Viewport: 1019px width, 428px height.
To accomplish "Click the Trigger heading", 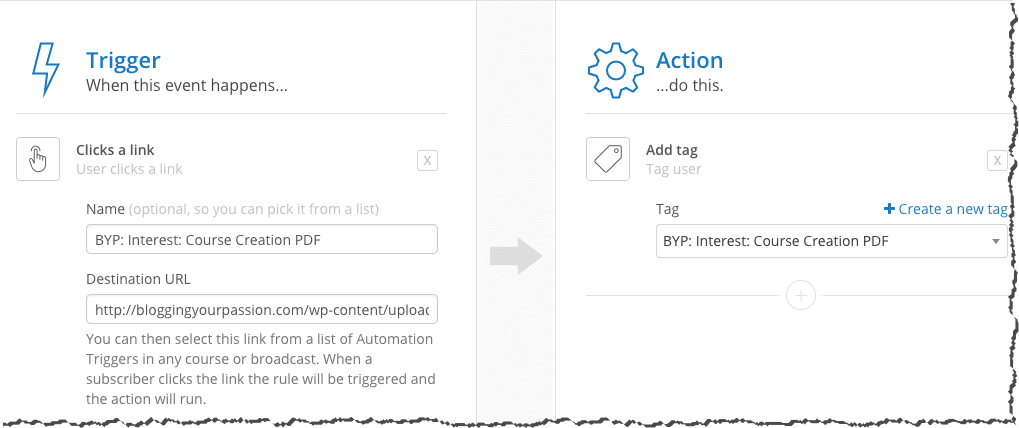I will (x=123, y=60).
